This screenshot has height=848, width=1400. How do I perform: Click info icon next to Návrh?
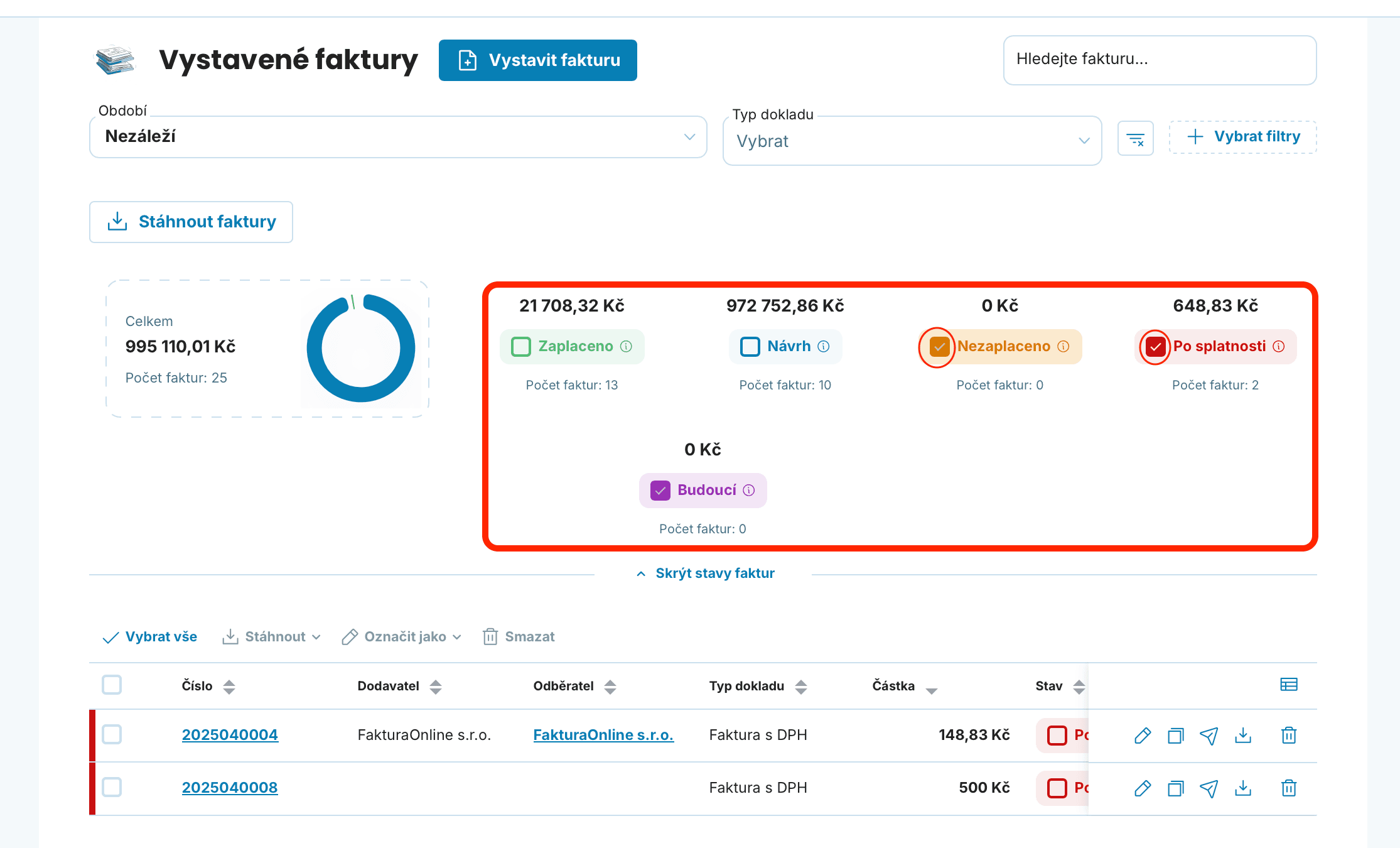[x=824, y=346]
